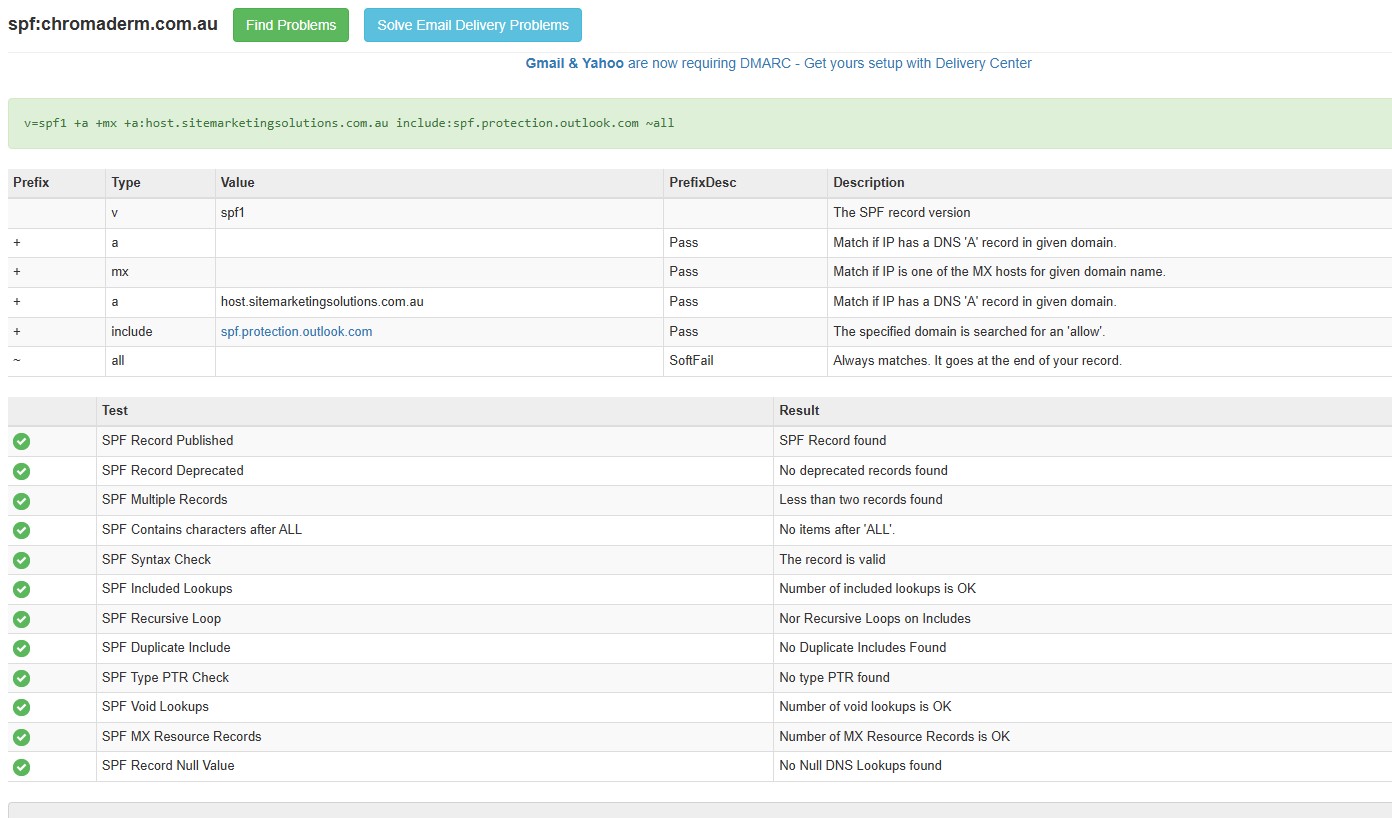Click the green check for SPF Void Lookups
The image size is (1392, 818).
21,707
